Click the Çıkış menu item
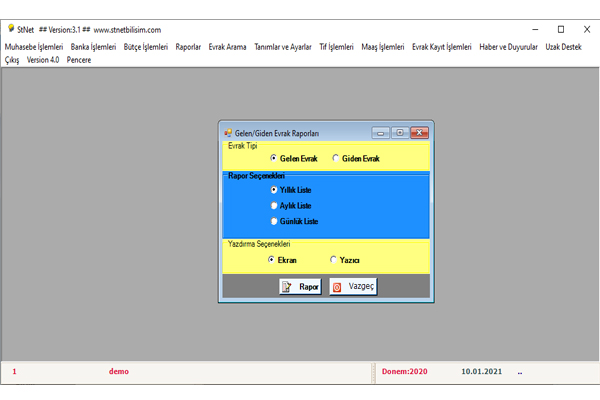 [x=13, y=60]
